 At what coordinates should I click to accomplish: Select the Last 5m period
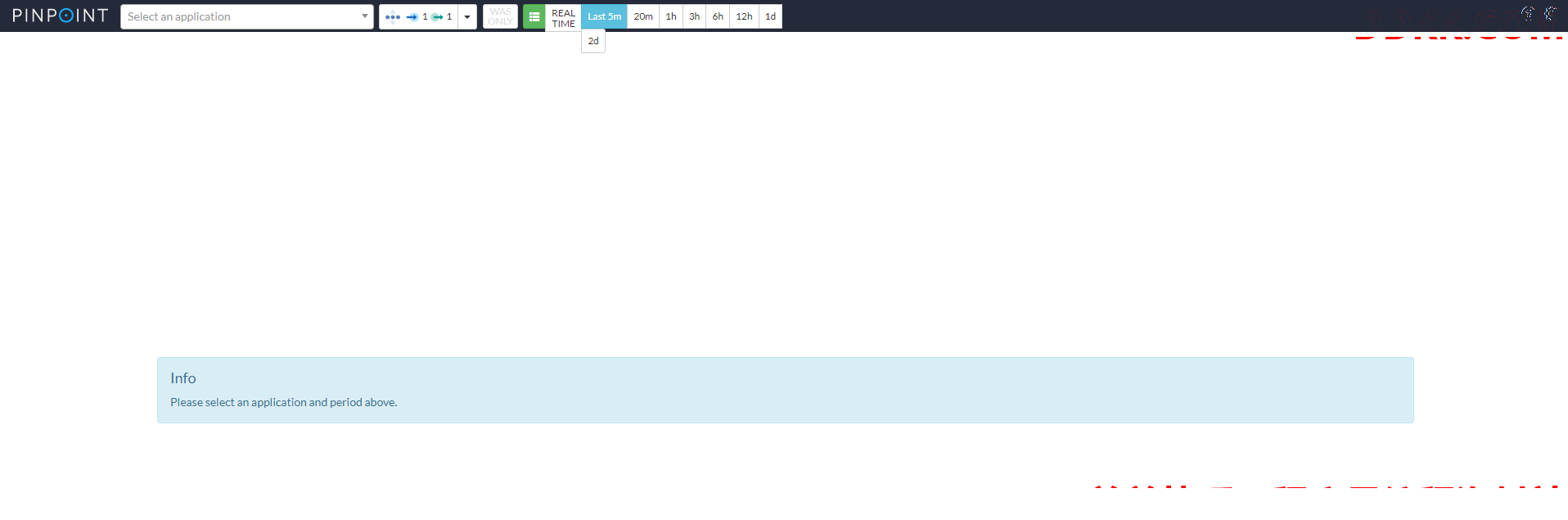(x=605, y=16)
